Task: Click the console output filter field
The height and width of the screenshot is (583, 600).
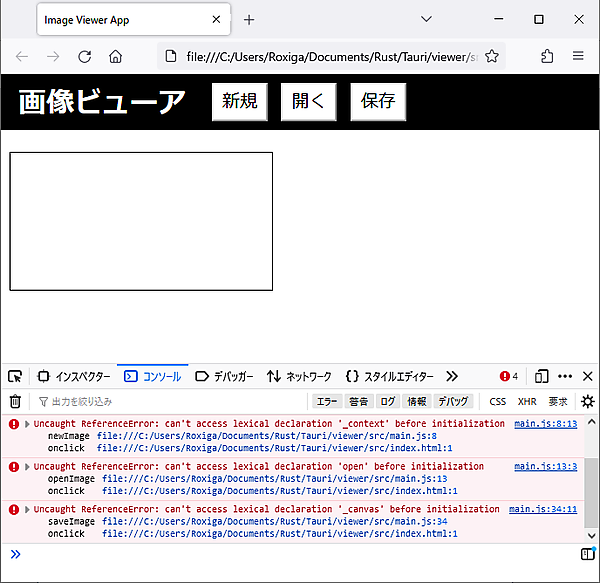Action: 170,402
